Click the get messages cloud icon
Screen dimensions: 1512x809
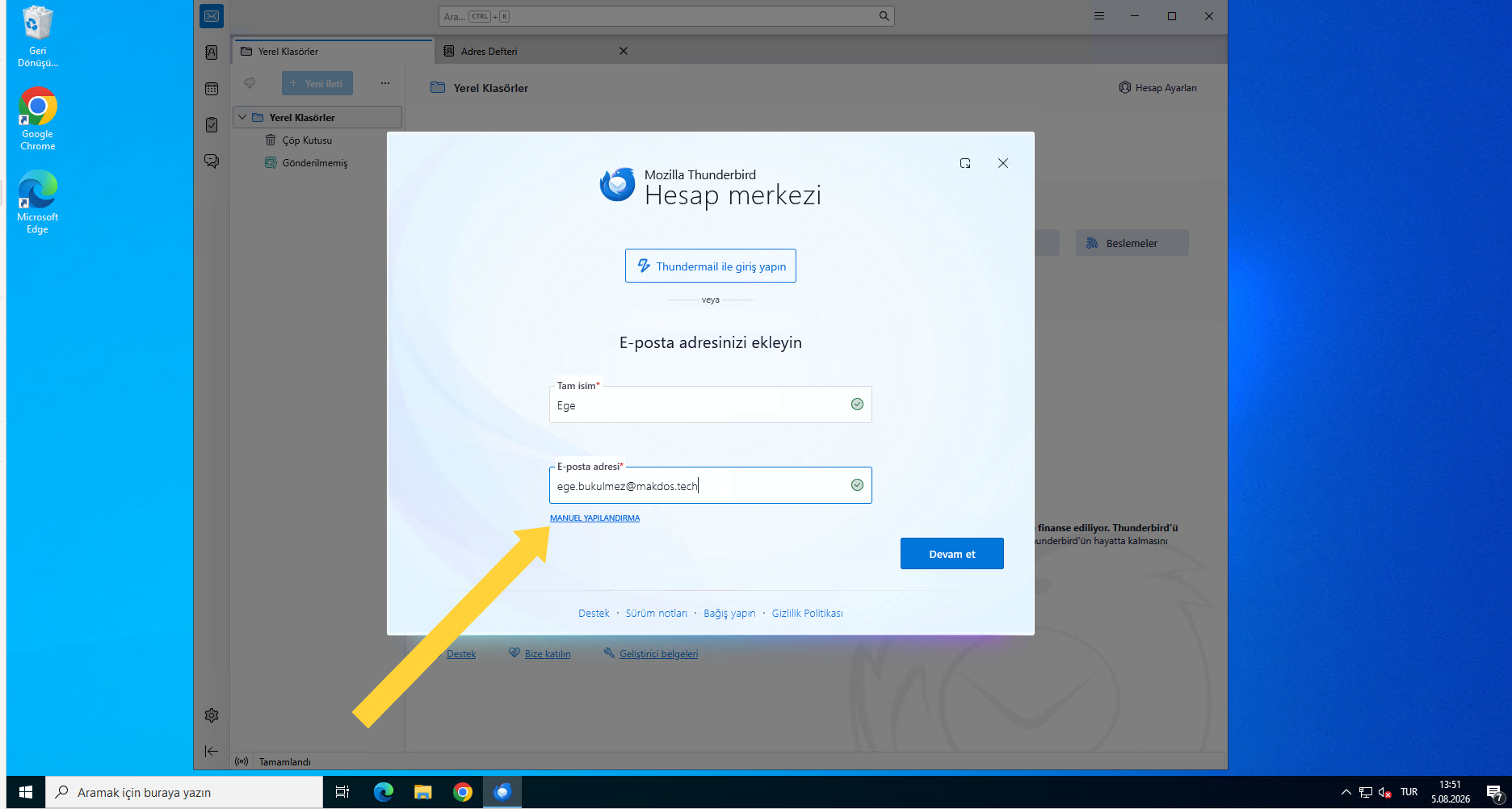point(250,83)
